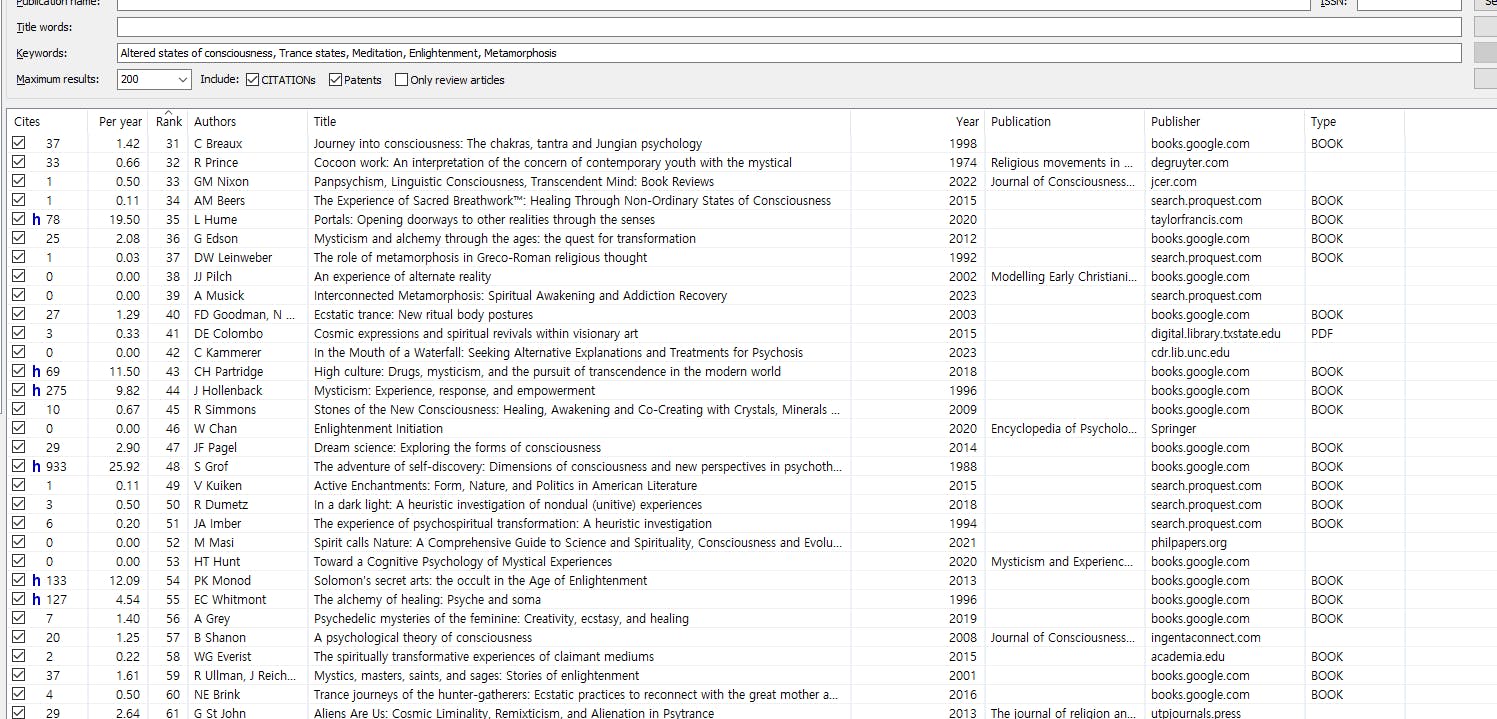Image resolution: width=1497 pixels, height=719 pixels.
Task: Select 'A psychological theory of consciousness' title
Action: 423,638
